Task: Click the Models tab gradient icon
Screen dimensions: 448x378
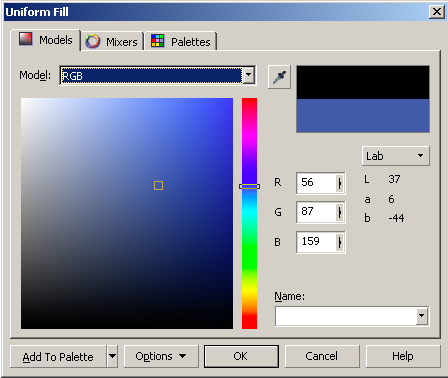Action: pyautogui.click(x=25, y=39)
